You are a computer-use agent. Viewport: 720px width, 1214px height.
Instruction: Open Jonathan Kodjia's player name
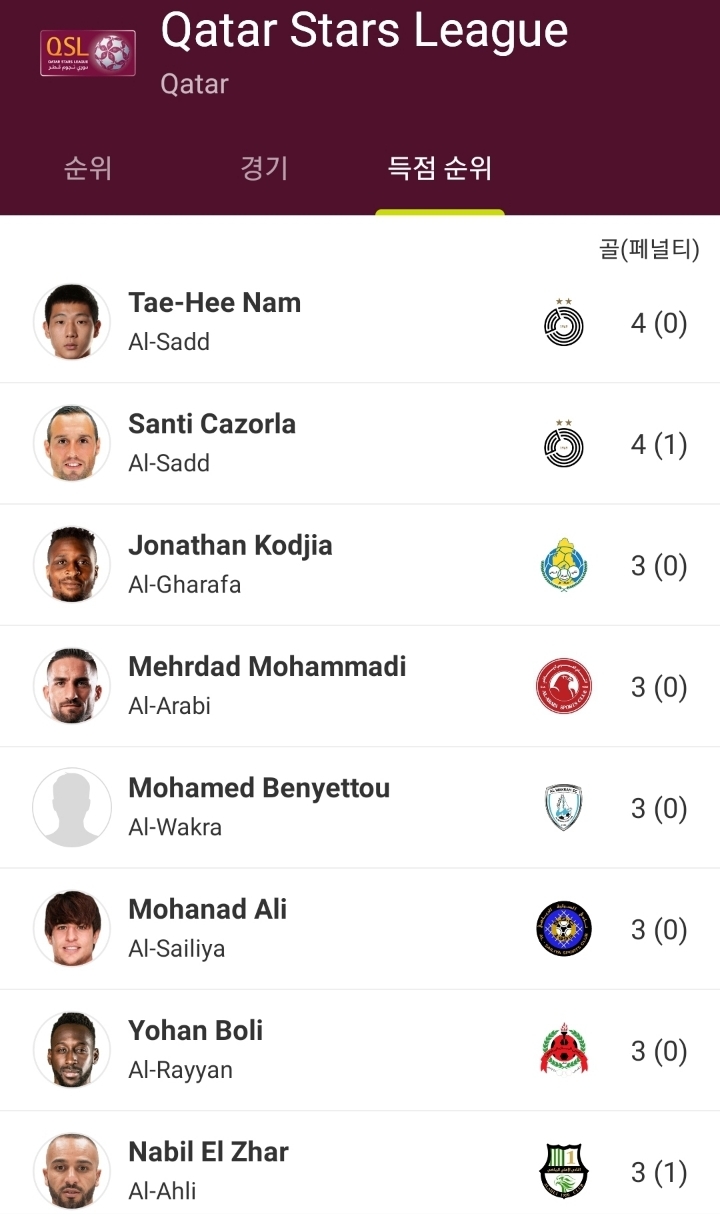click(x=230, y=545)
